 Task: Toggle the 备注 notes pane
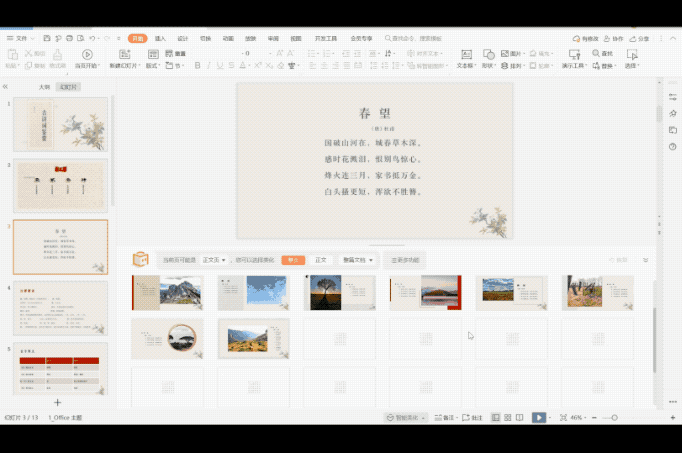coord(447,417)
